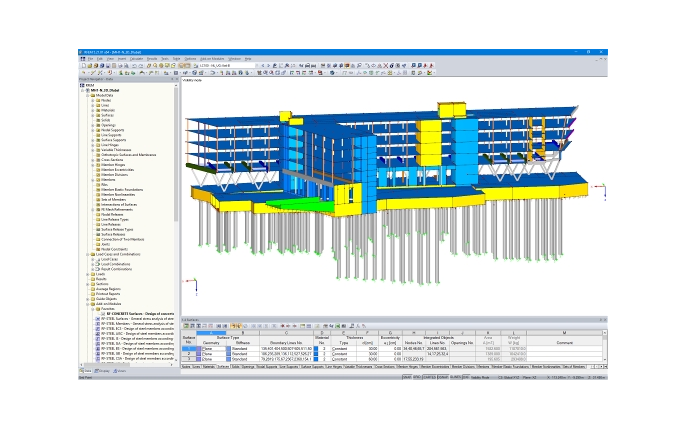Viewport: 686px width, 429px height.
Task: Open the Nodes table tab
Action: coord(186,366)
